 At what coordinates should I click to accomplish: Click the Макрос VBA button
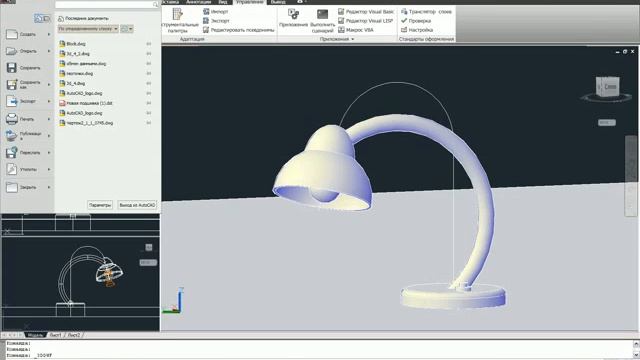pos(356,30)
